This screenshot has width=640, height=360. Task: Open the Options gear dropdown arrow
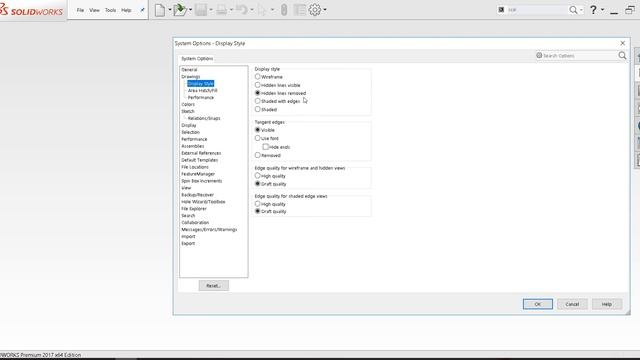pos(325,10)
